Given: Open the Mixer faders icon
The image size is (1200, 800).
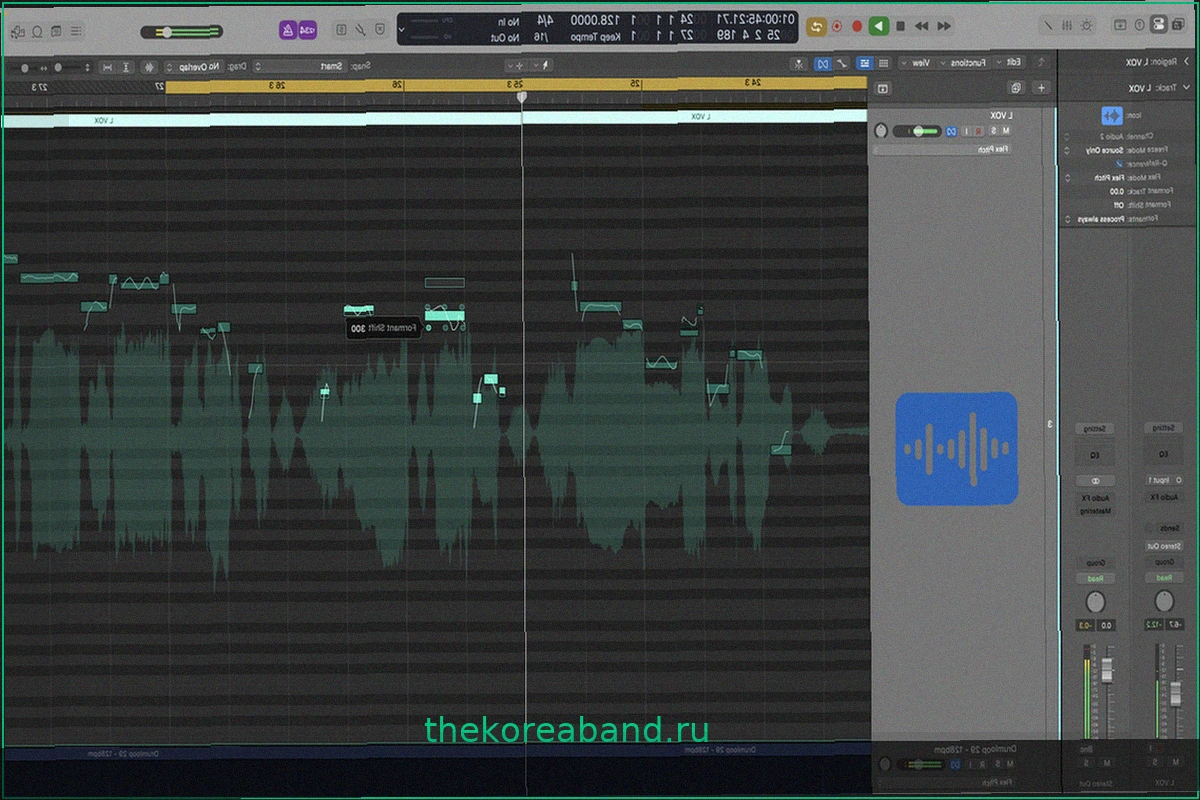Looking at the screenshot, I should [x=1067, y=26].
